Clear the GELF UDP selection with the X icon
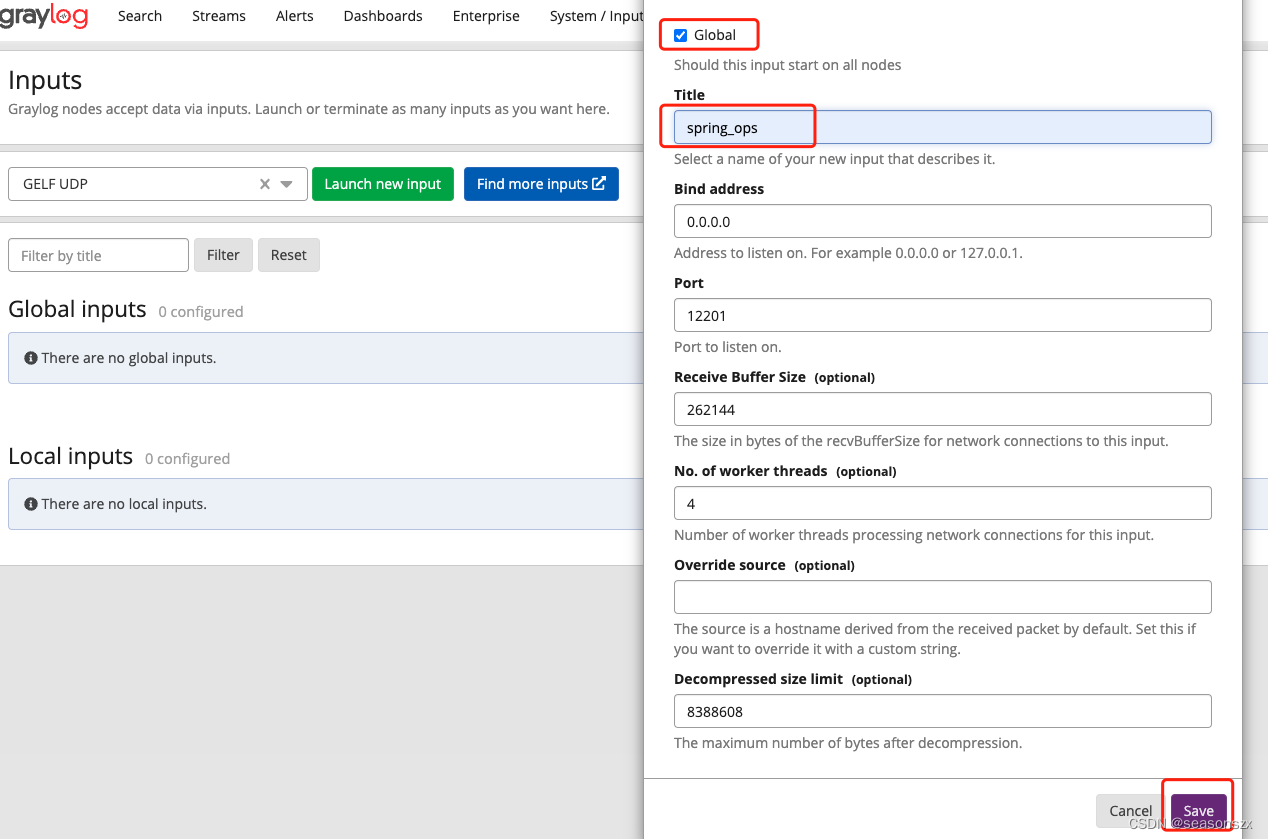Image resolution: width=1268 pixels, height=839 pixels. tap(263, 184)
